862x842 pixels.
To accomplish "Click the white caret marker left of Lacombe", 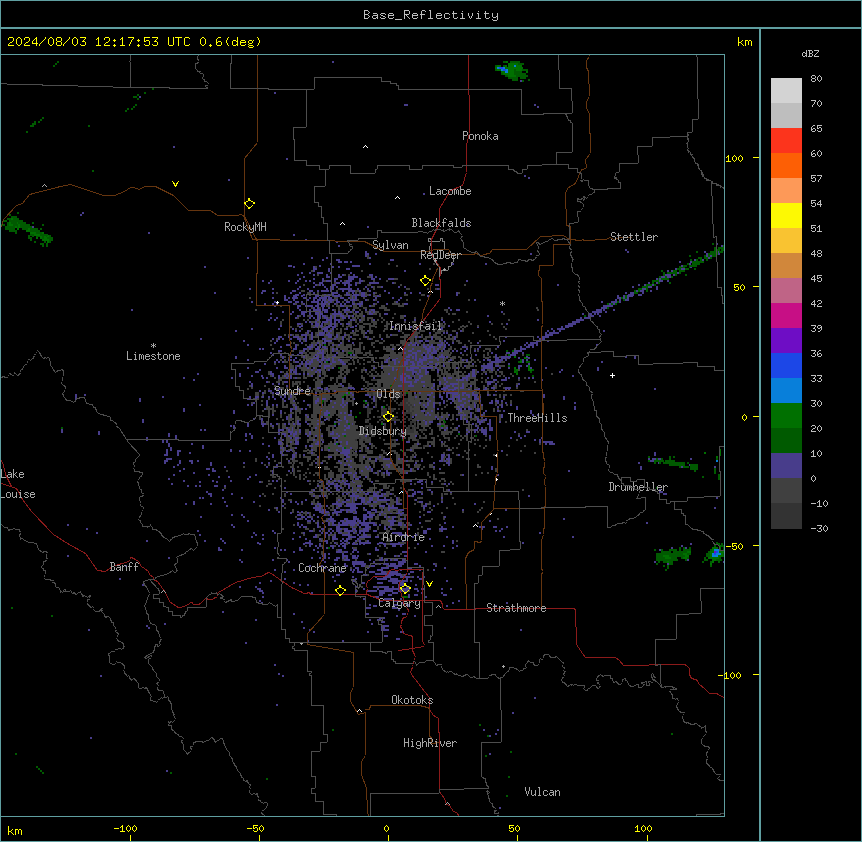I will click(397, 198).
